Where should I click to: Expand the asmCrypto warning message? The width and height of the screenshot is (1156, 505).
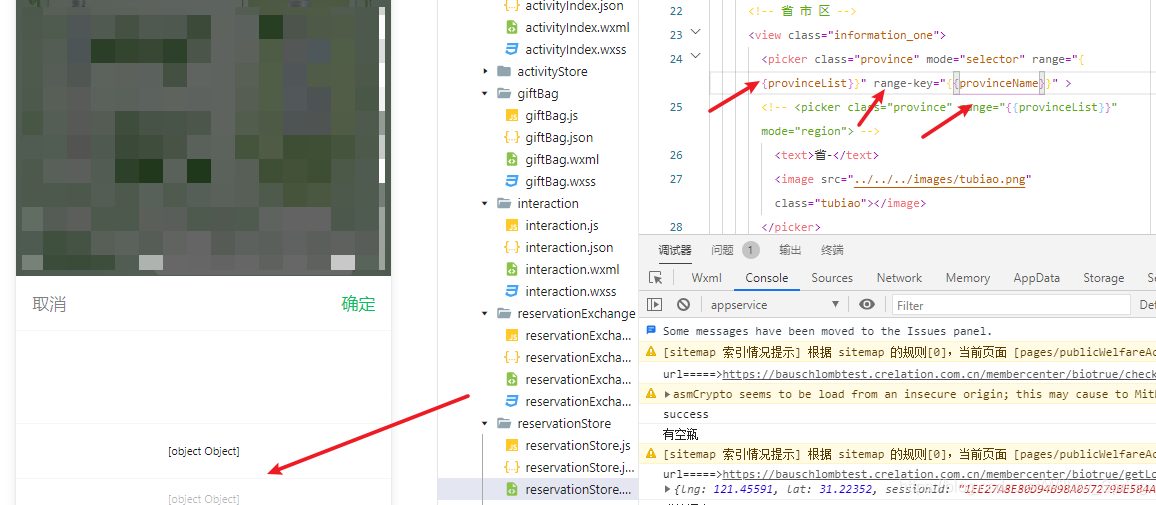[667, 394]
